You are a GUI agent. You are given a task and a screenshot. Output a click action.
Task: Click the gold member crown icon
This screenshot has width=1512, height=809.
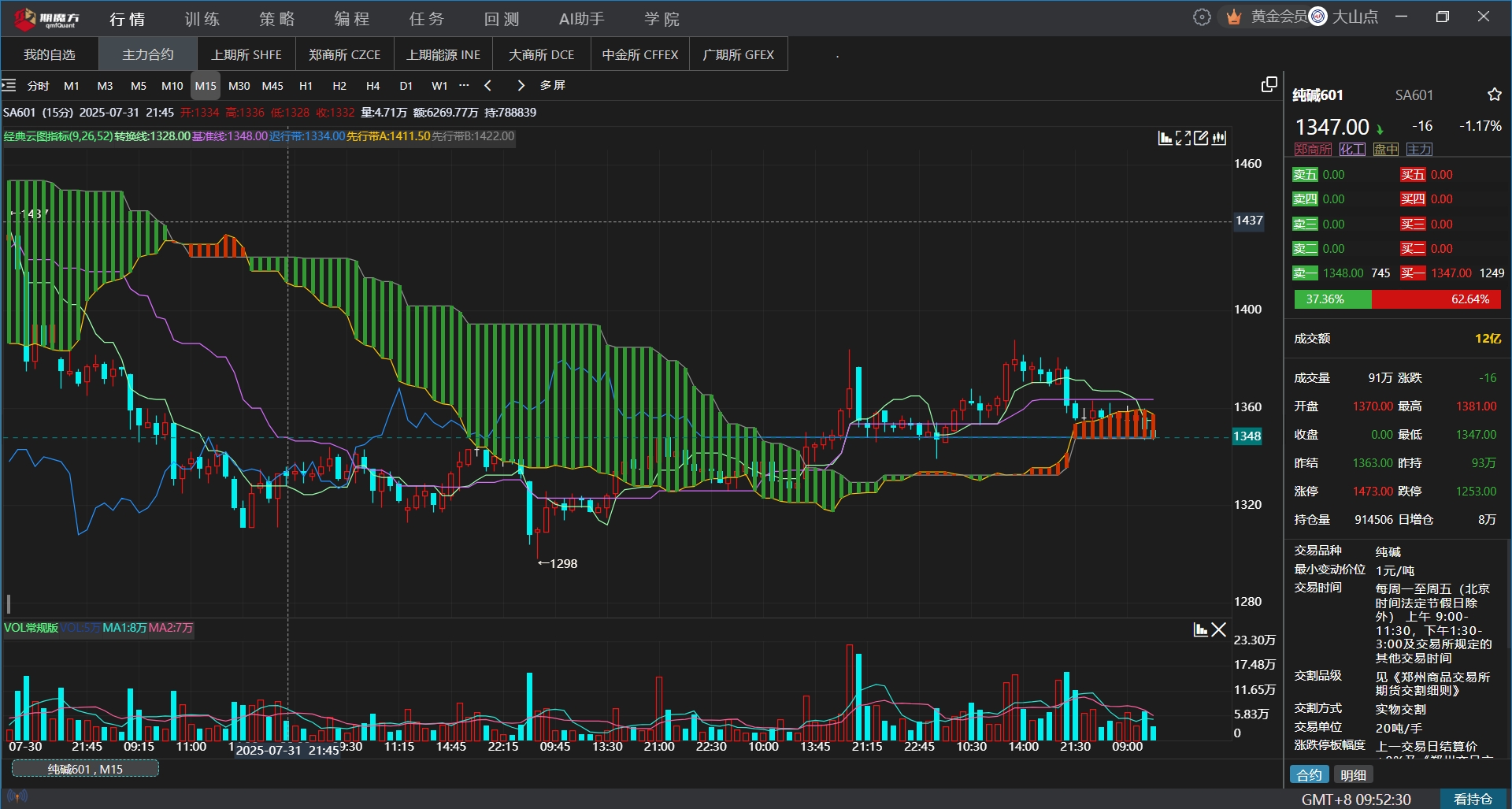point(1234,17)
